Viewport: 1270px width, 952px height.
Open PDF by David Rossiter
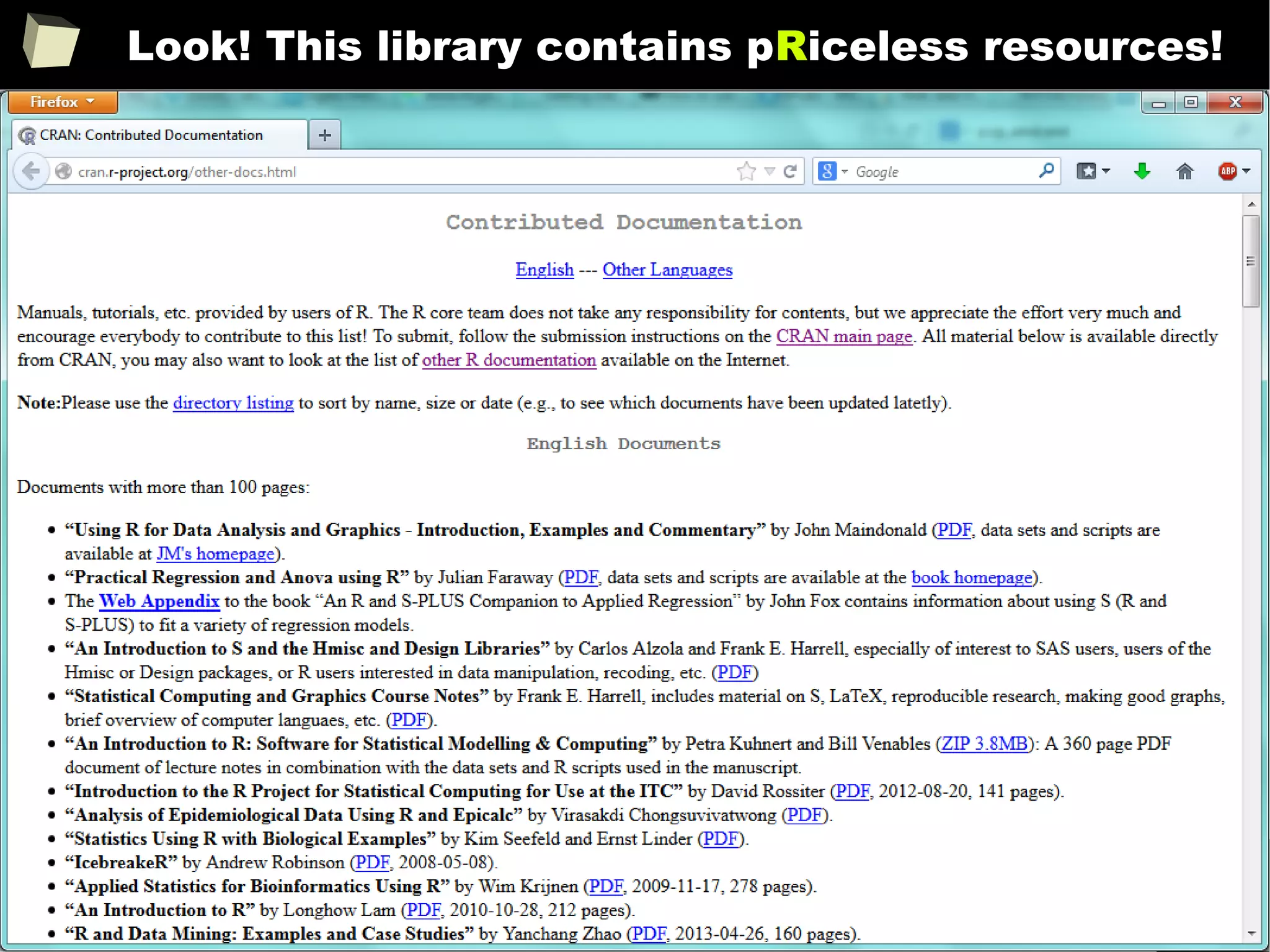(853, 791)
